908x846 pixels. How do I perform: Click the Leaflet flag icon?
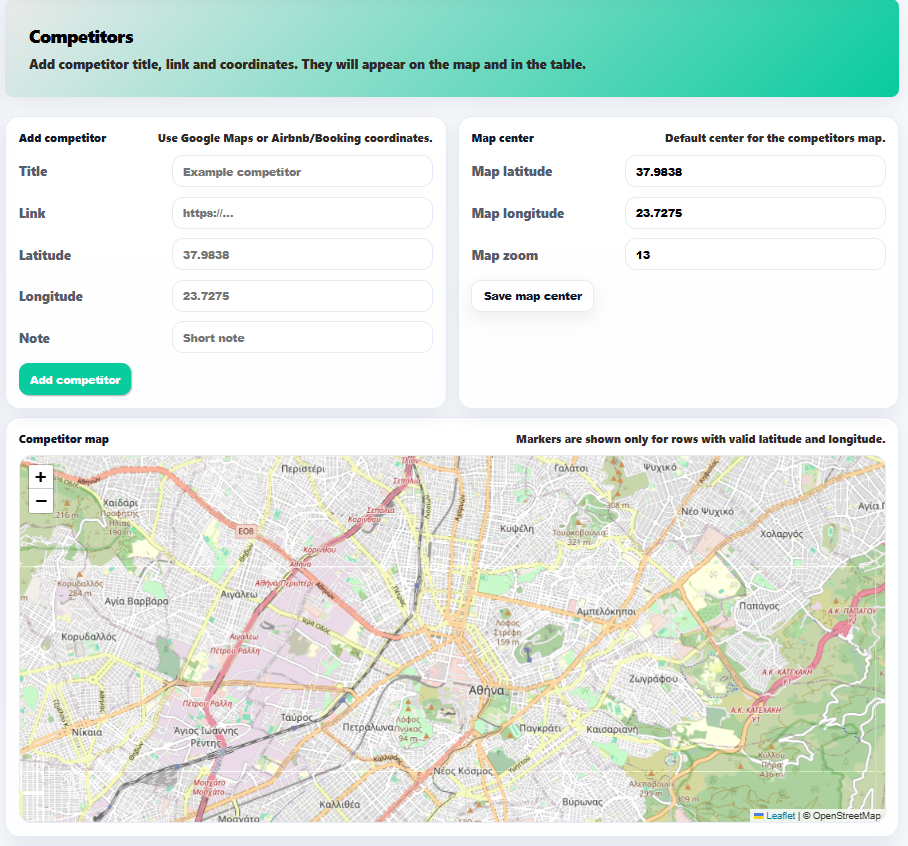[759, 816]
